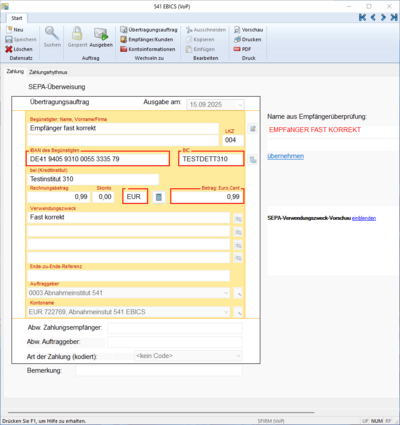Viewport: 400px width, 425px height.
Task: Delete record with Löschen icon
Action: point(9,49)
